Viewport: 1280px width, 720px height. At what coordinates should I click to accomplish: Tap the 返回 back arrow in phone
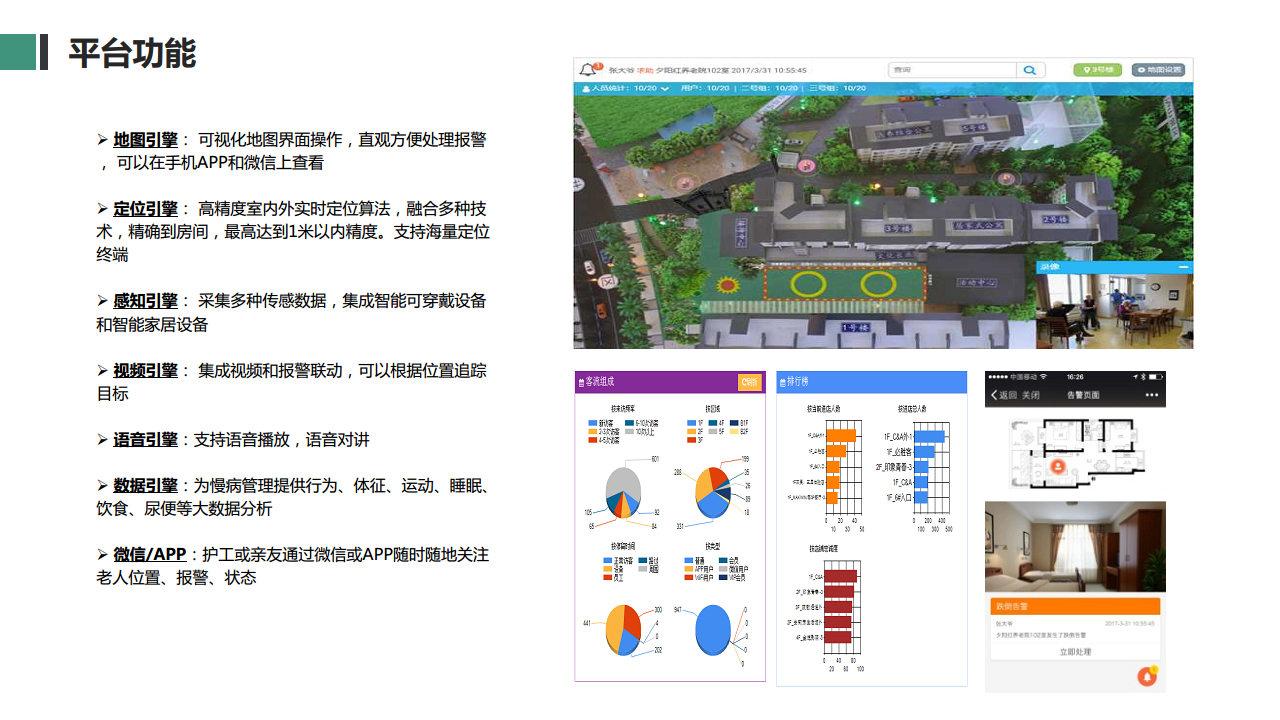pyautogui.click(x=1003, y=395)
